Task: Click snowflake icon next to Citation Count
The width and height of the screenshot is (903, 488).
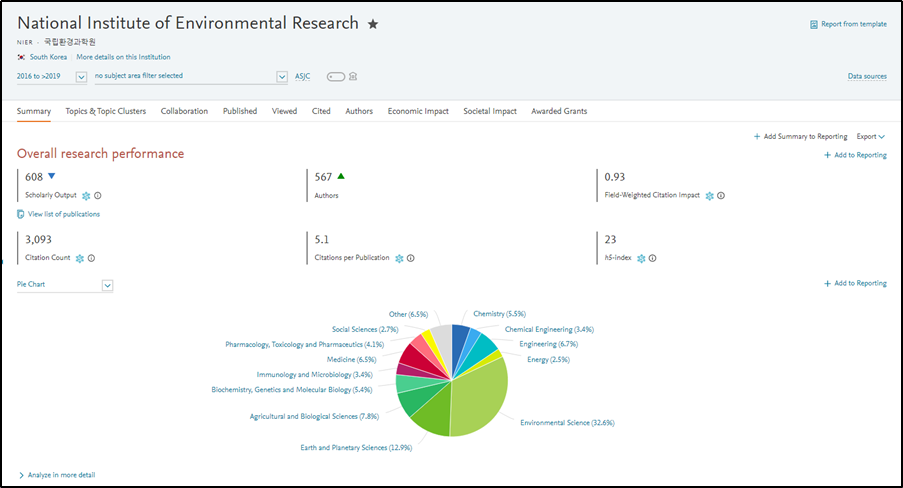Action: pyautogui.click(x=79, y=259)
